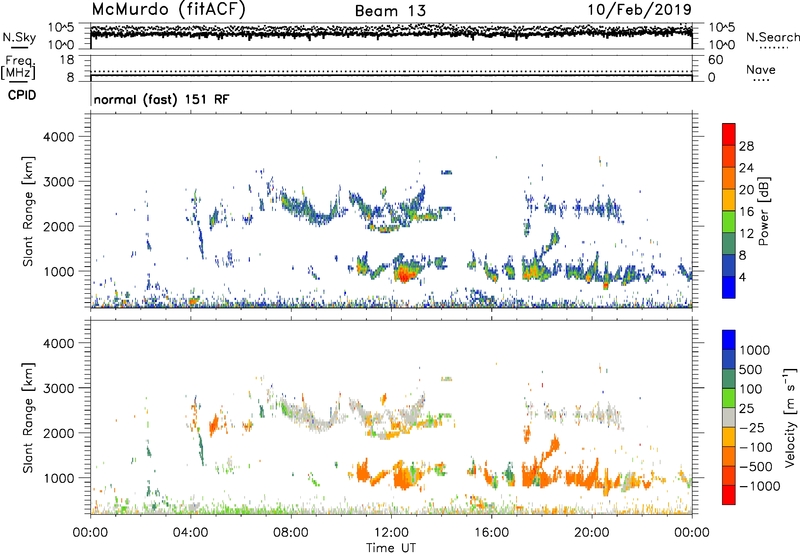Click the 04:00 time axis tick label
Screen dimensions: 800x554
[x=190, y=533]
